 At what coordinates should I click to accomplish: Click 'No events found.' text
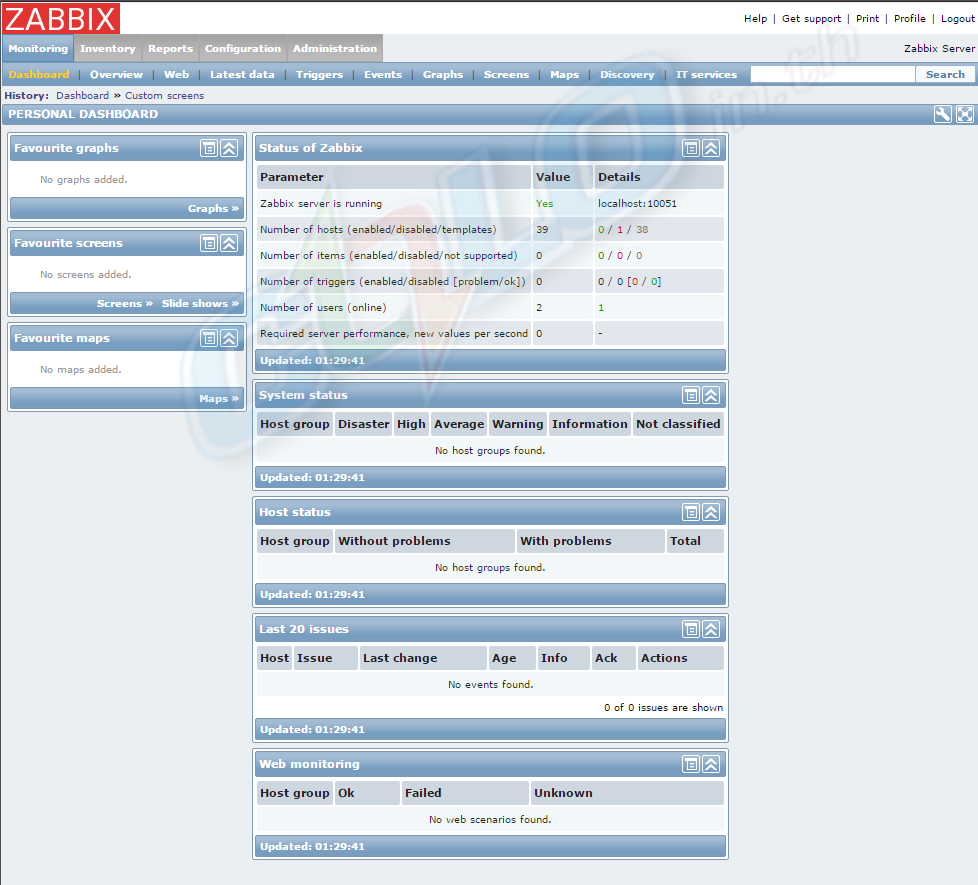(490, 684)
